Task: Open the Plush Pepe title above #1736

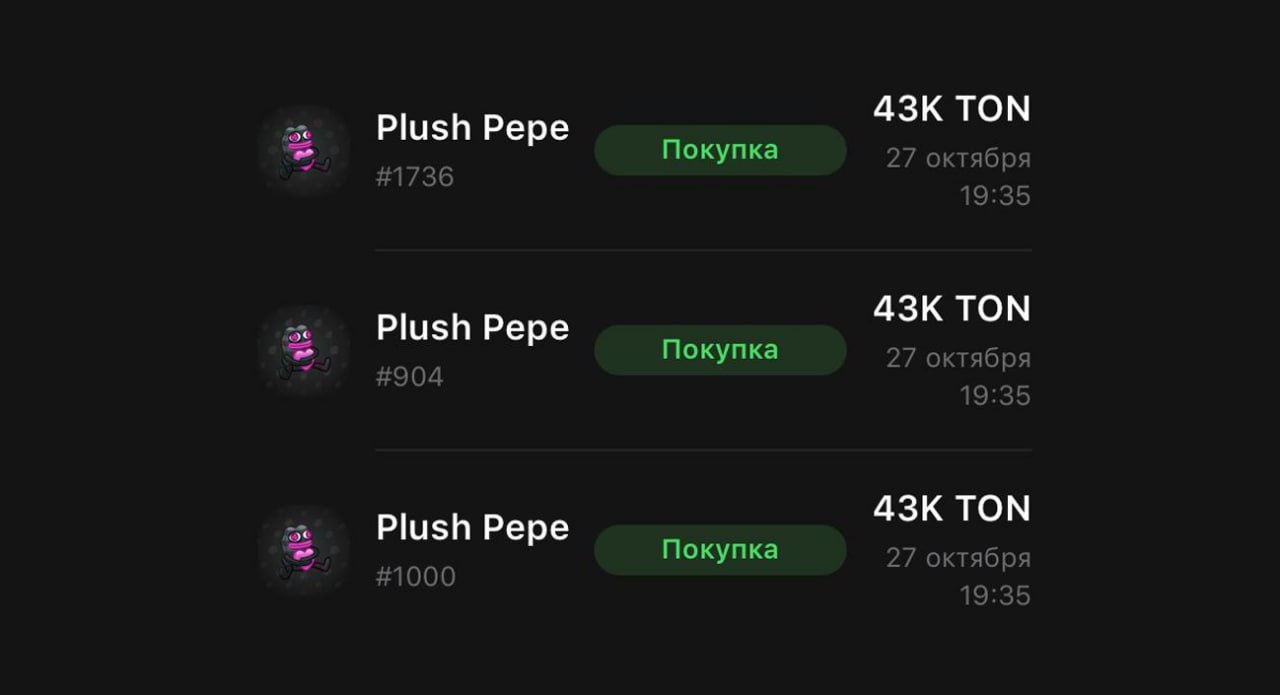Action: click(472, 128)
